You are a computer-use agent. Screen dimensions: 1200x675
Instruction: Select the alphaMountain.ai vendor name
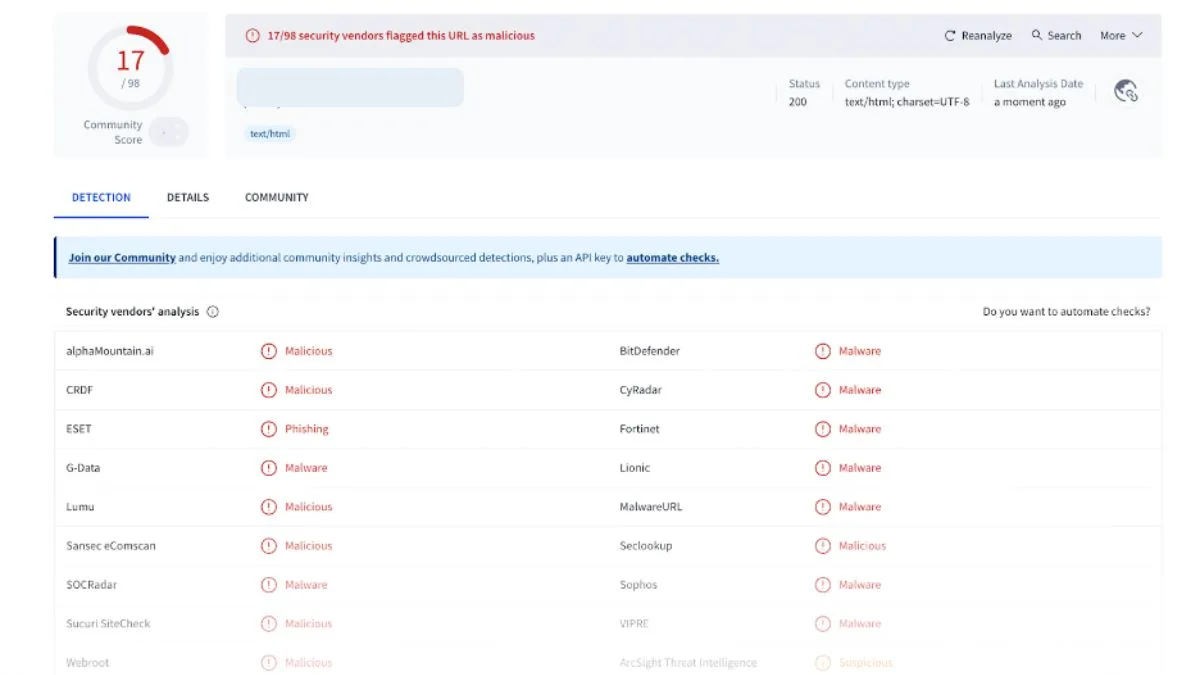(110, 351)
